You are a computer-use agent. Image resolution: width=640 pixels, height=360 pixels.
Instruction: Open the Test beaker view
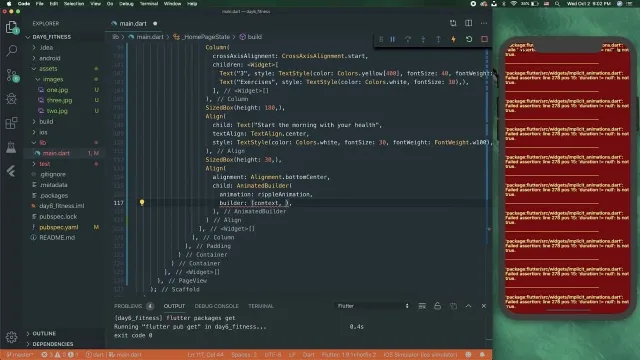tap(11, 147)
